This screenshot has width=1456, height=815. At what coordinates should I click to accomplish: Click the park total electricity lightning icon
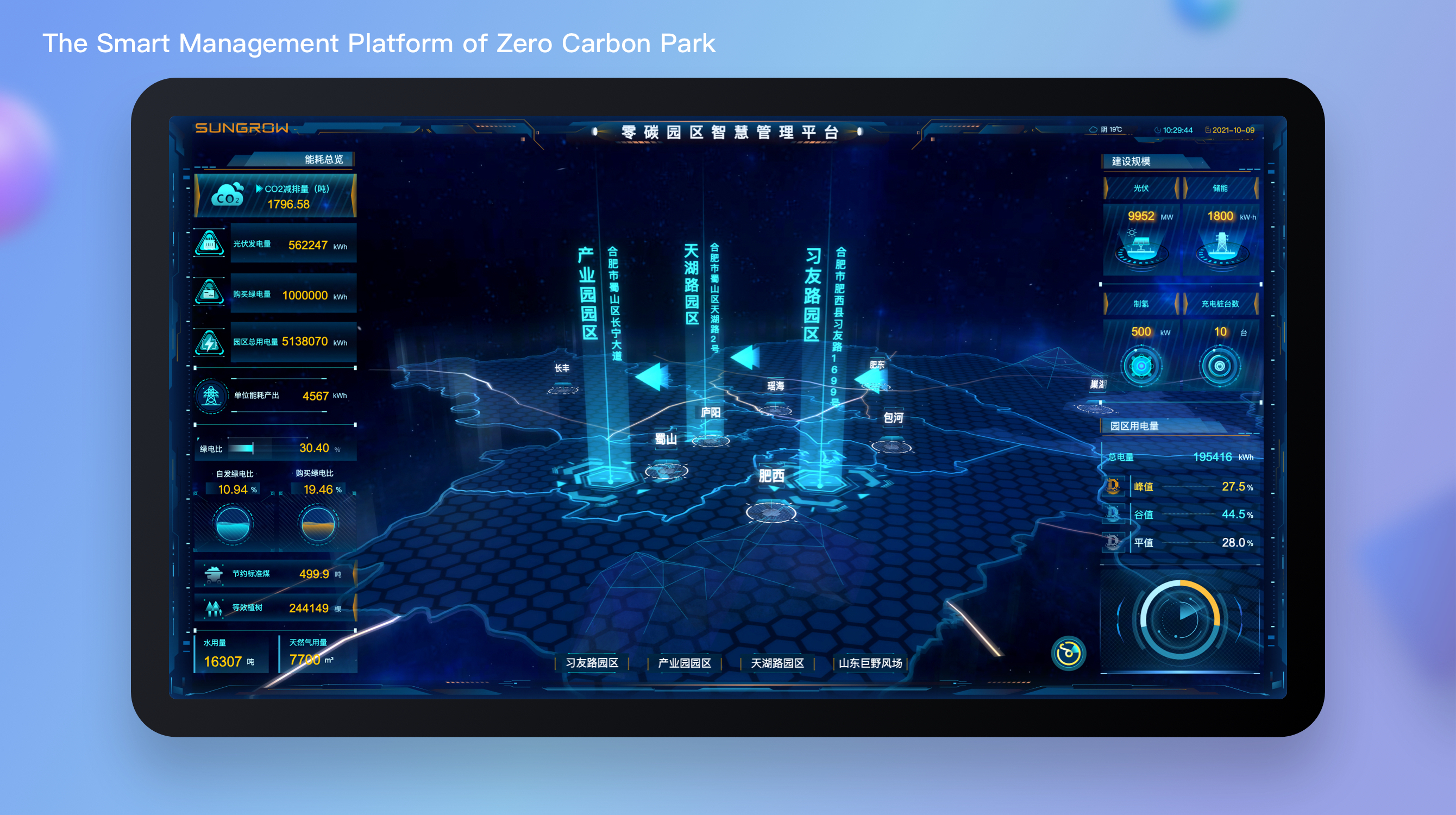click(x=210, y=342)
